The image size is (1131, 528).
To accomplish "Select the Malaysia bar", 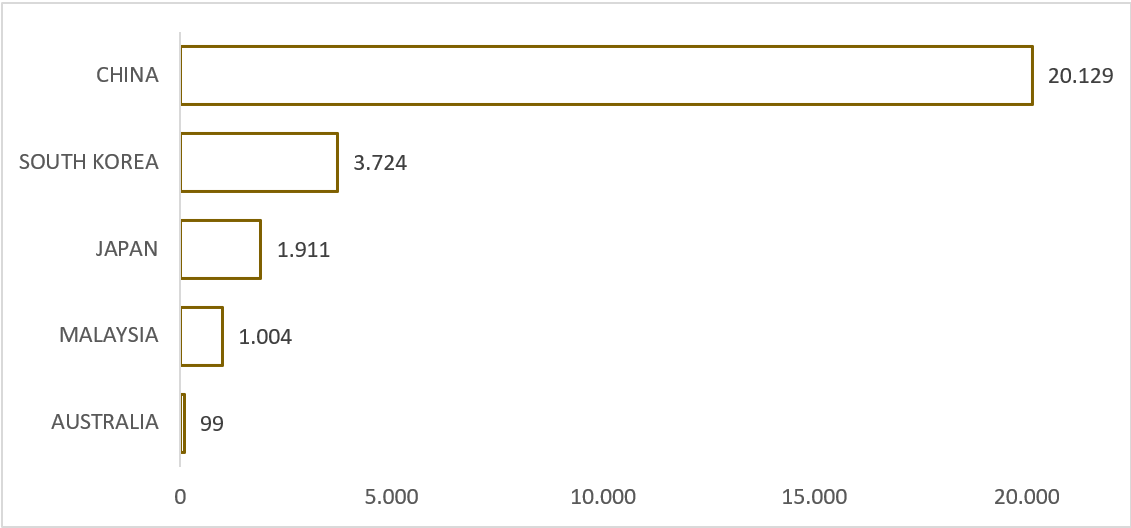I will click(x=201, y=336).
